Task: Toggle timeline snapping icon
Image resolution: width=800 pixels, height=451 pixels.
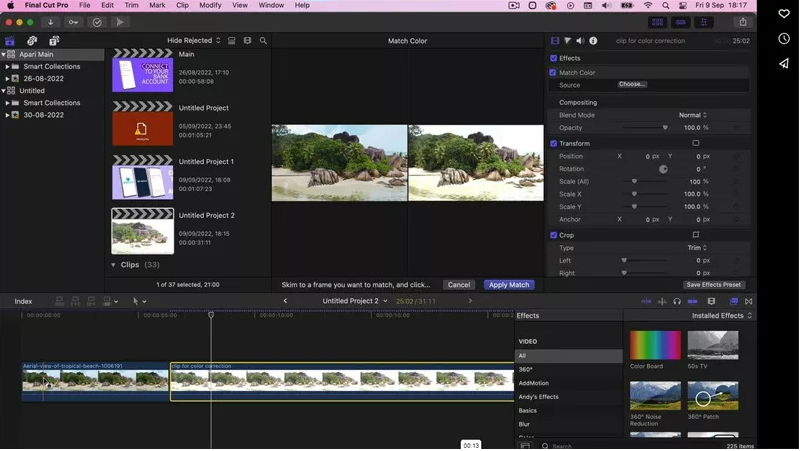Action: coord(692,302)
